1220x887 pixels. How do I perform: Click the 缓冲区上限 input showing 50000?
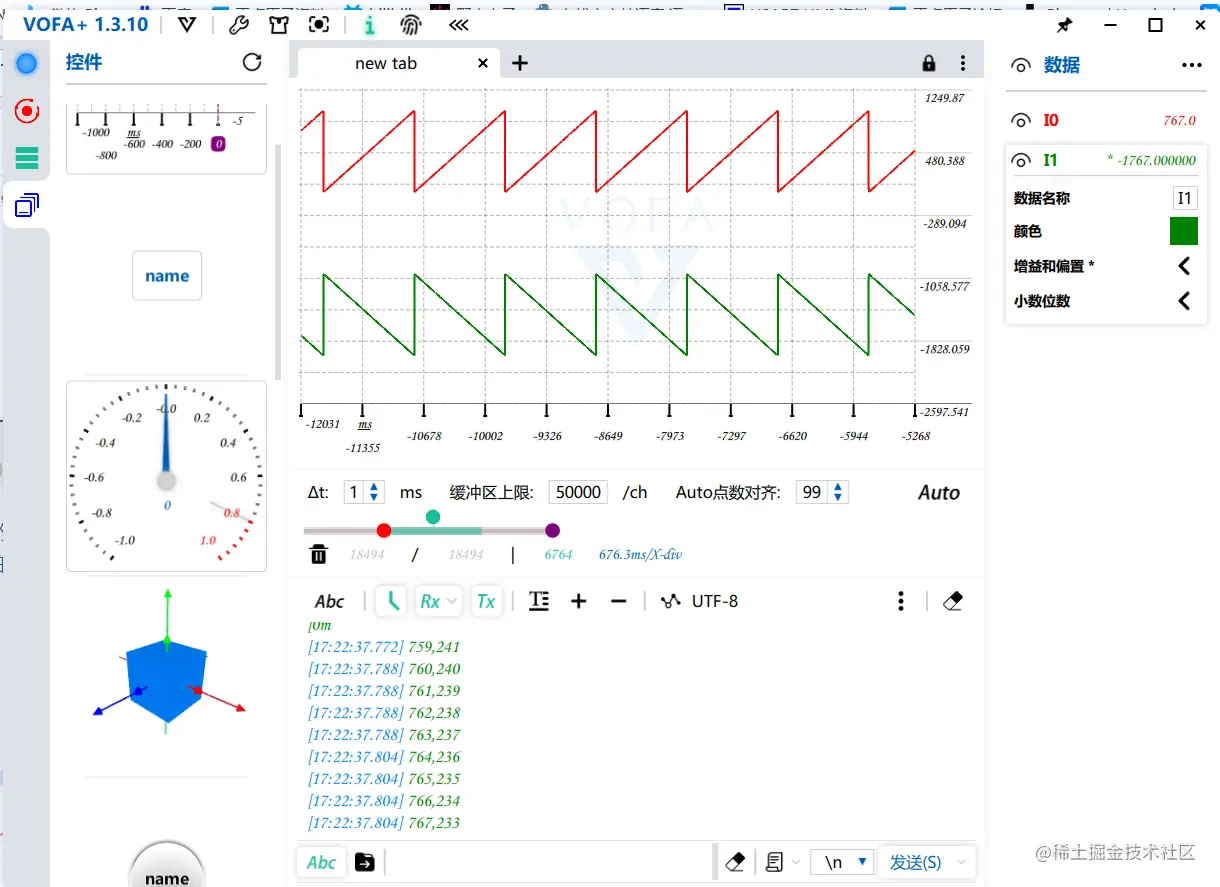578,492
